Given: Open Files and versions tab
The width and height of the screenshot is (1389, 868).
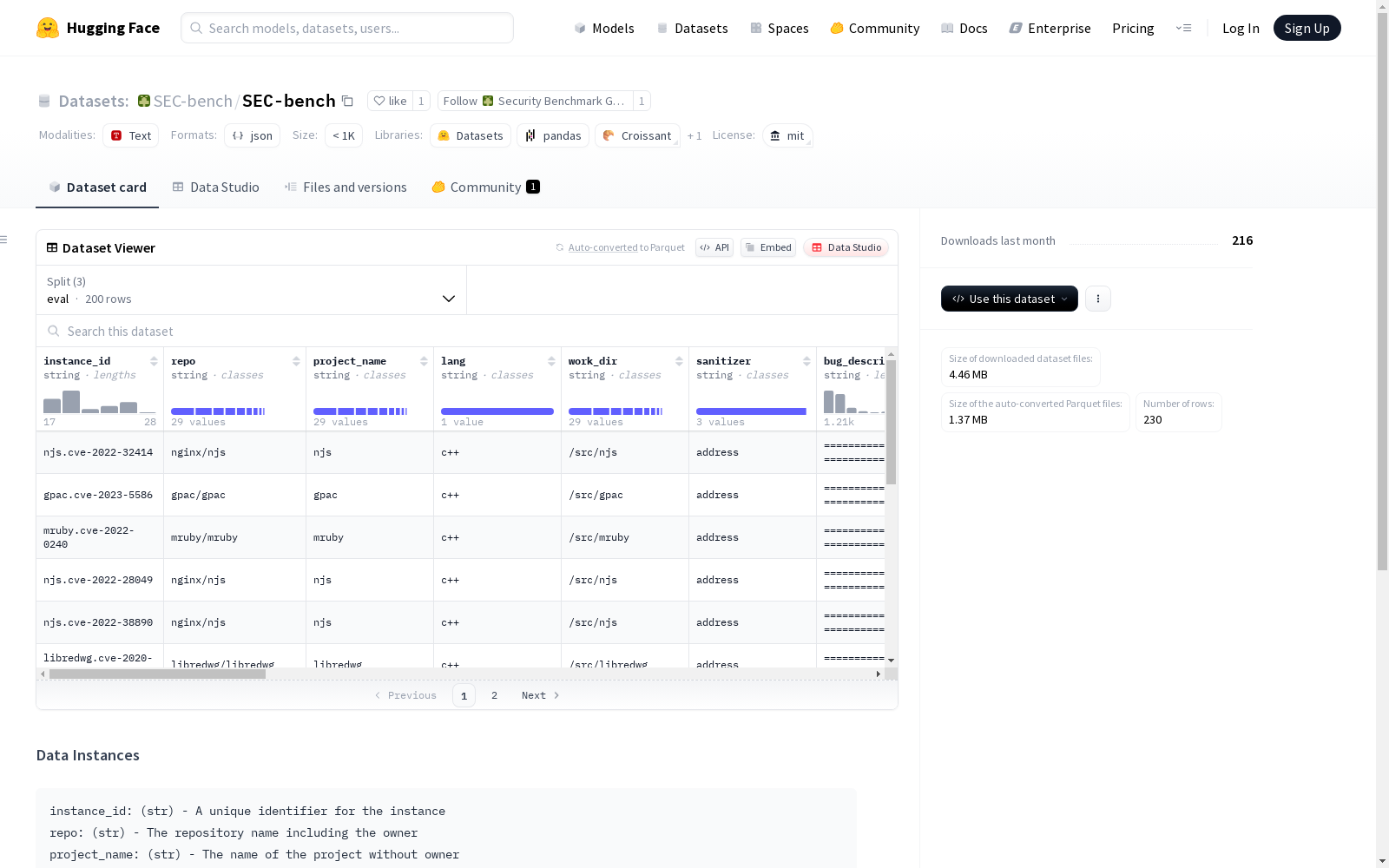Looking at the screenshot, I should (346, 187).
